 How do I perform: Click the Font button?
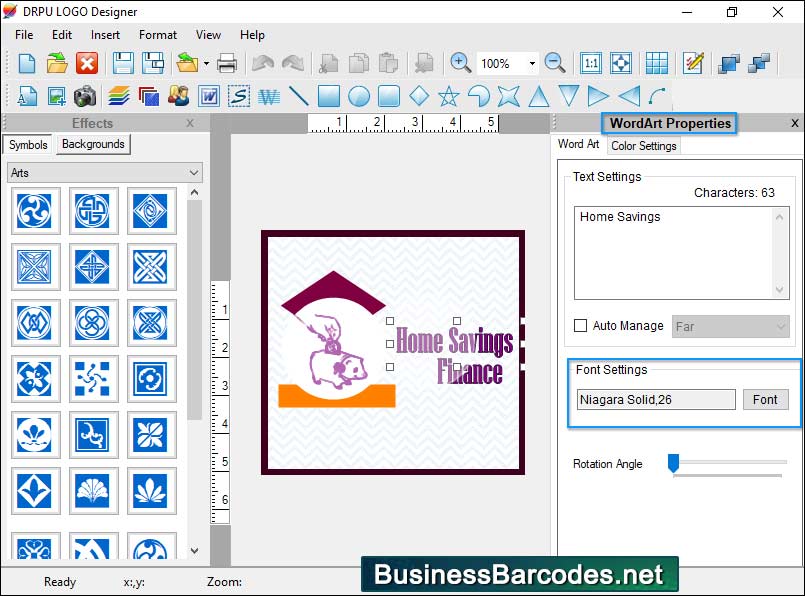[765, 399]
